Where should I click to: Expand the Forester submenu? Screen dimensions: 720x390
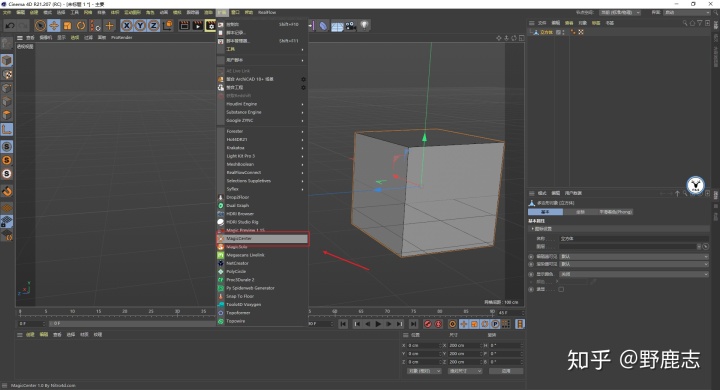coord(263,131)
